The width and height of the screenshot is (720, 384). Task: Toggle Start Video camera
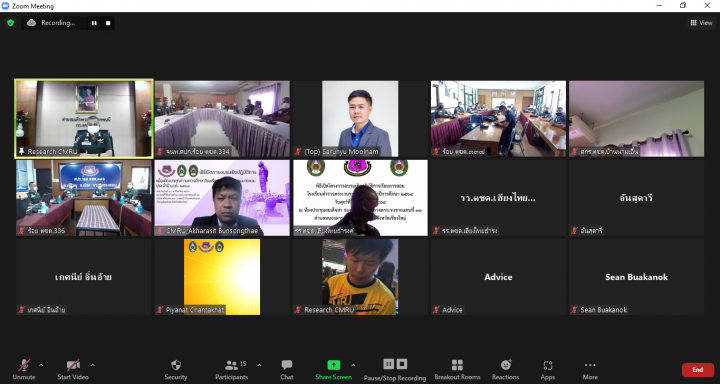pyautogui.click(x=73, y=370)
